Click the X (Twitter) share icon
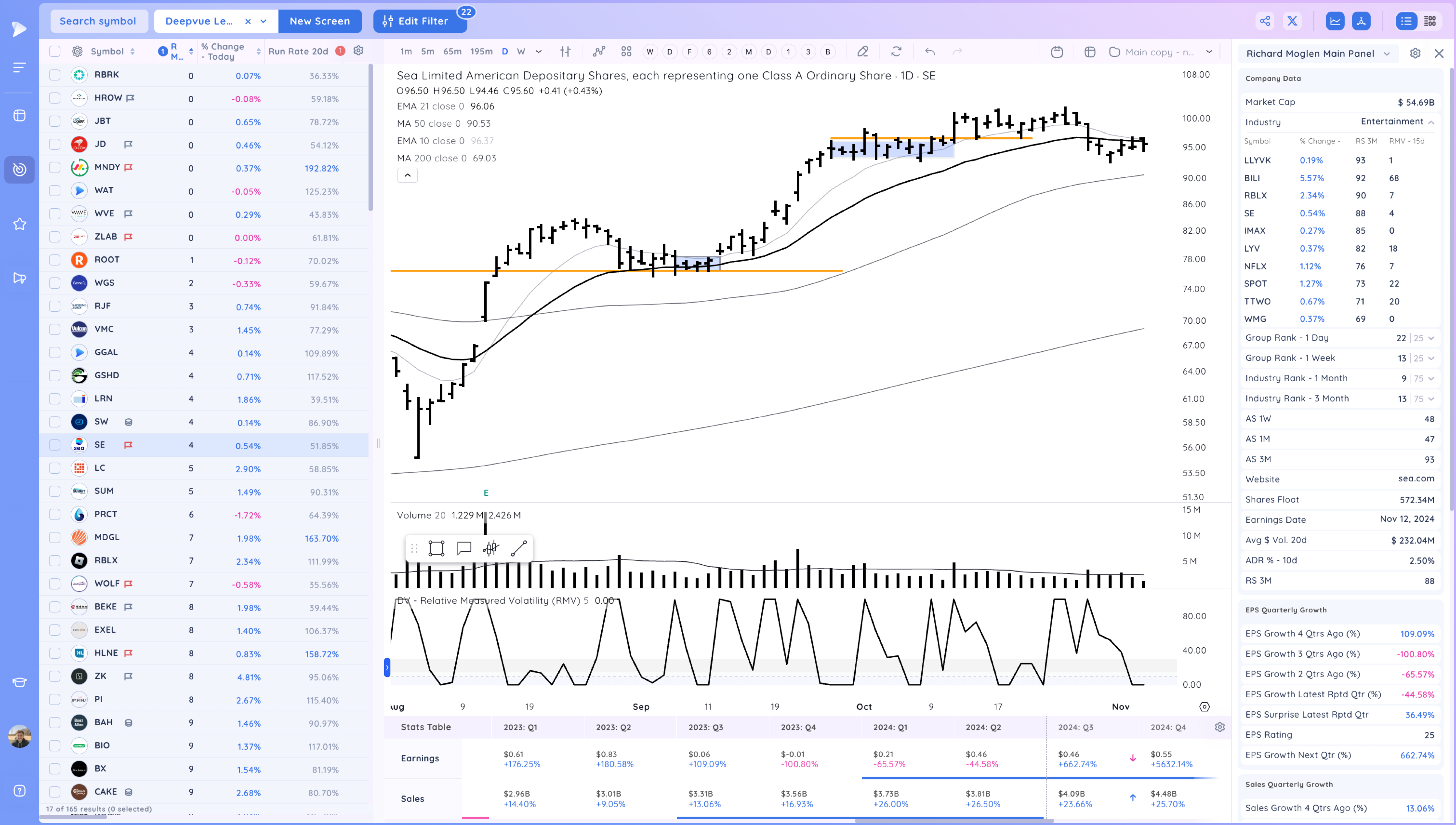1456x825 pixels. (x=1292, y=21)
